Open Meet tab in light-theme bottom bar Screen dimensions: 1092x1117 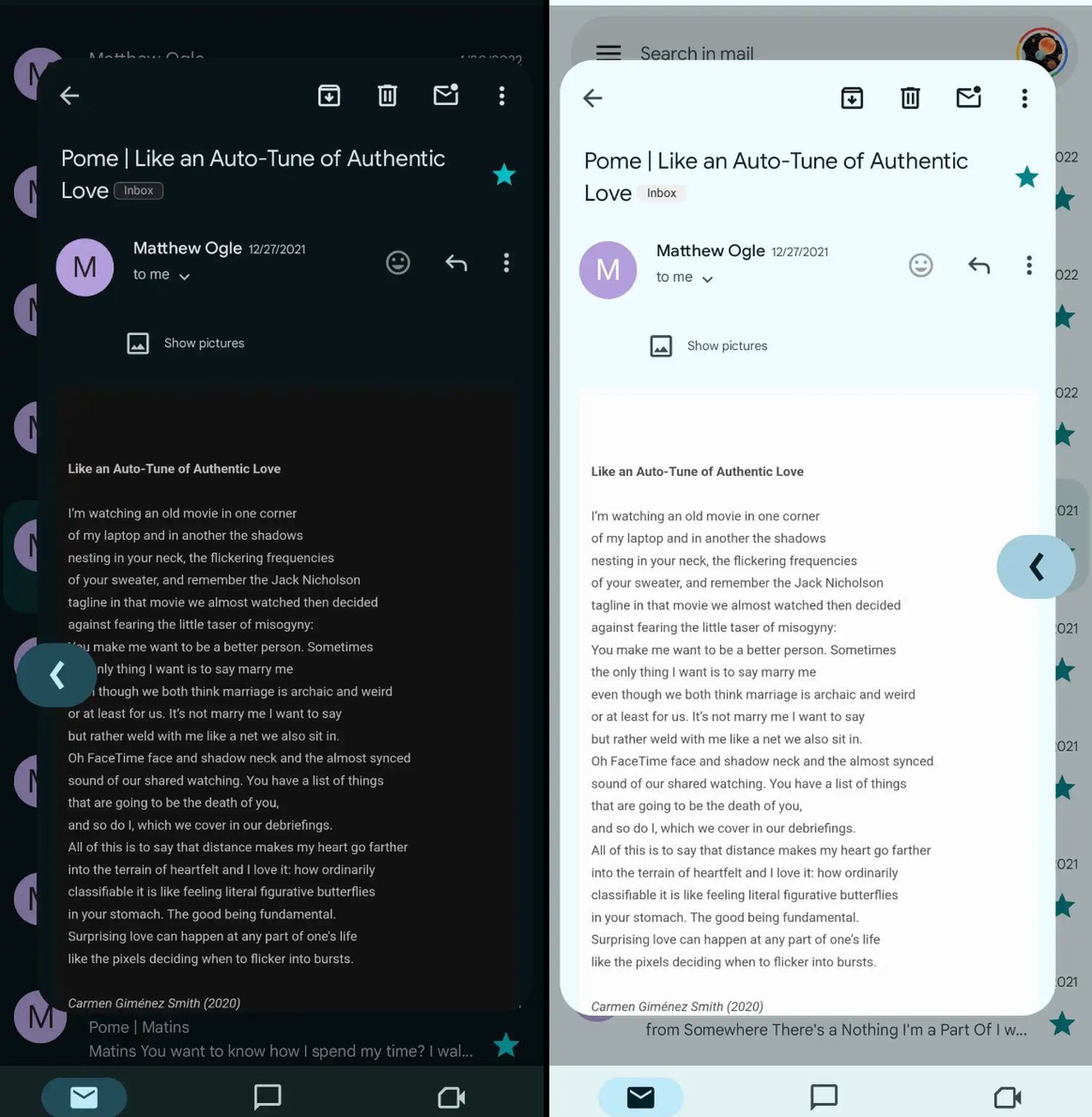click(x=1007, y=1096)
